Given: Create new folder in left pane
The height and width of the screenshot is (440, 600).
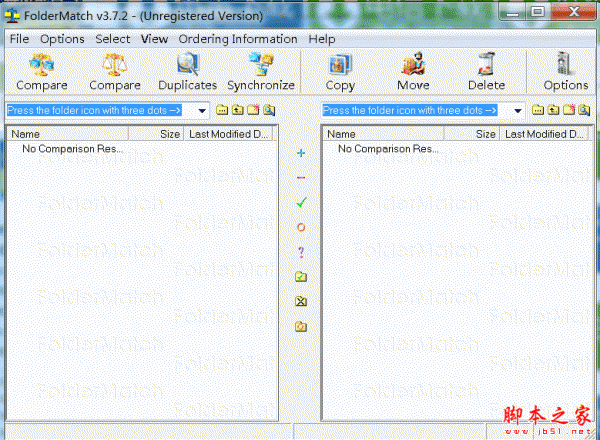Looking at the screenshot, I should click(x=253, y=110).
